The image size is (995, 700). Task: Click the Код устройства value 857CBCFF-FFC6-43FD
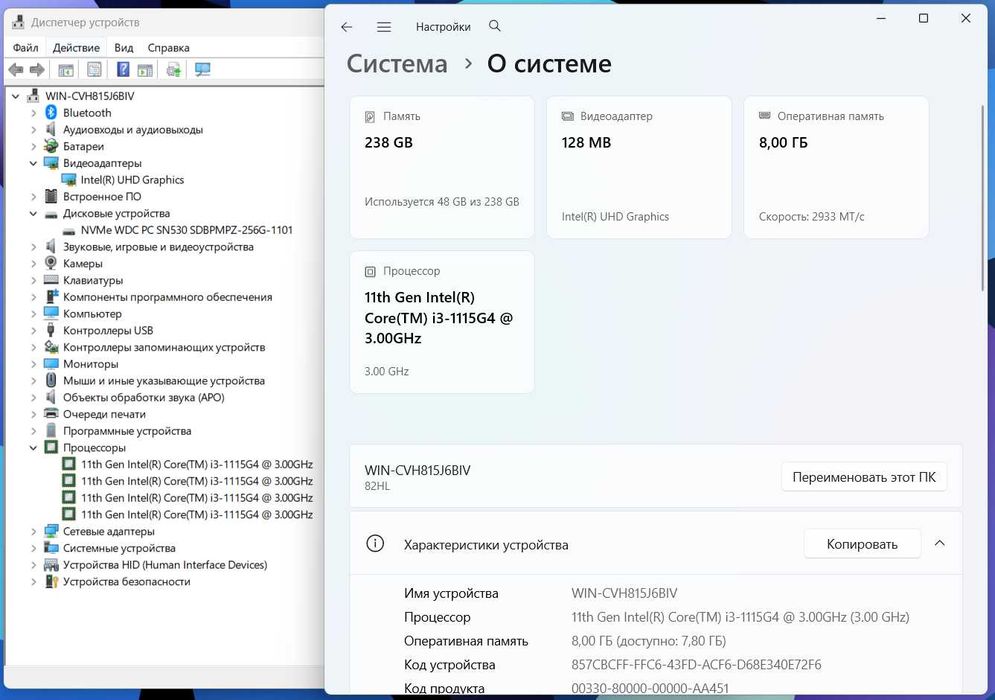coord(696,664)
